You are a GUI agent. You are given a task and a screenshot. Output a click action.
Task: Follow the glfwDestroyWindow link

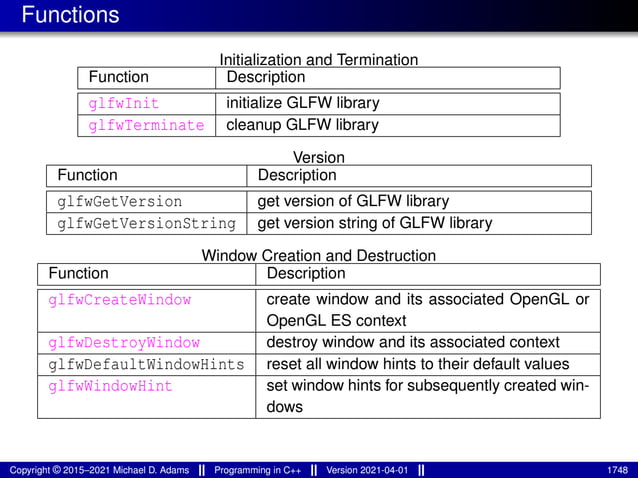(124, 343)
